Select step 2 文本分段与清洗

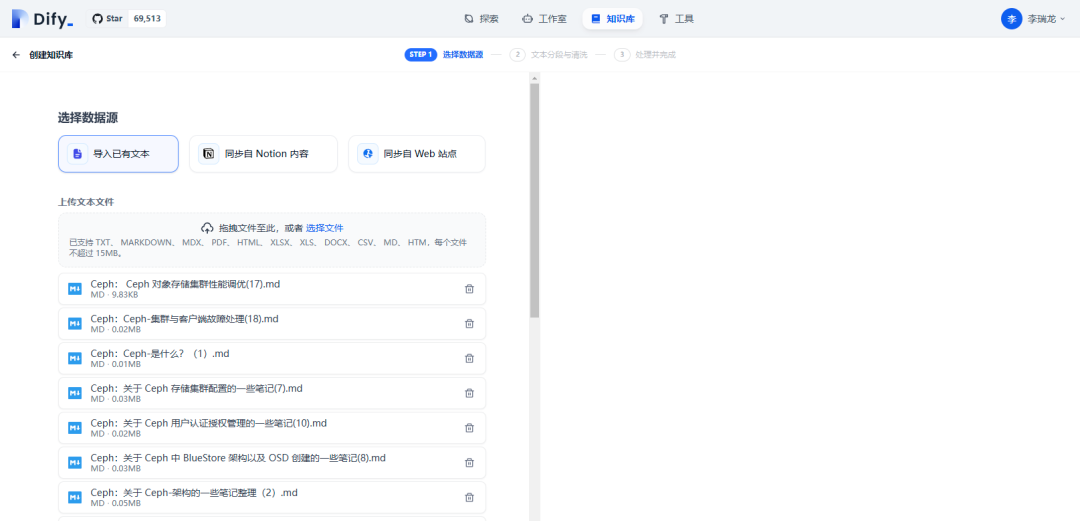tap(548, 54)
